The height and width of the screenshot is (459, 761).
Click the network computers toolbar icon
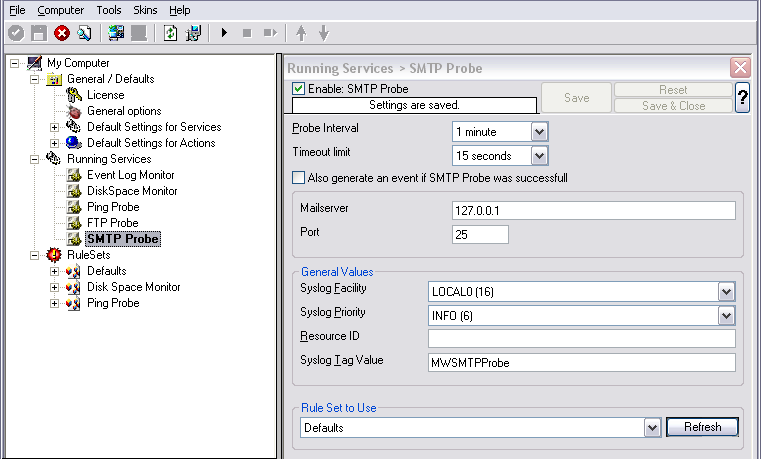click(x=116, y=33)
